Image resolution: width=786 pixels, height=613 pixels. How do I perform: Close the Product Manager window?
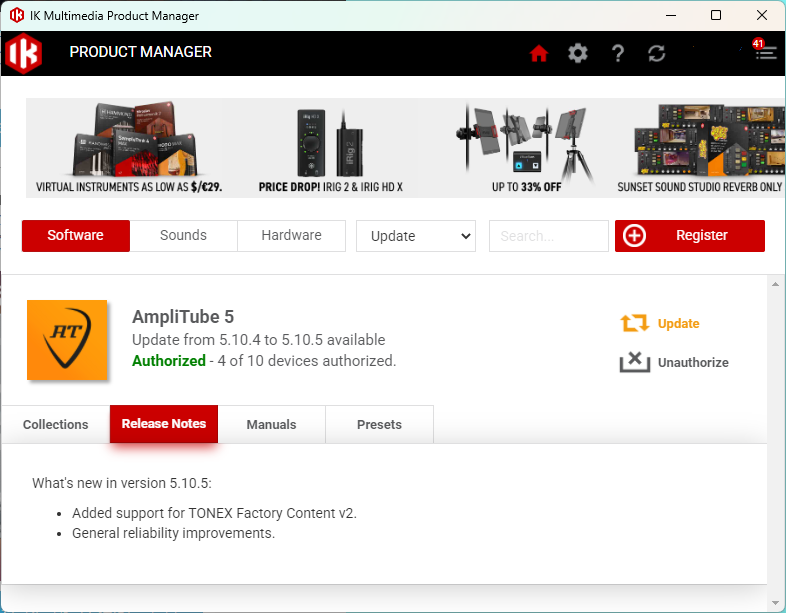pyautogui.click(x=761, y=16)
